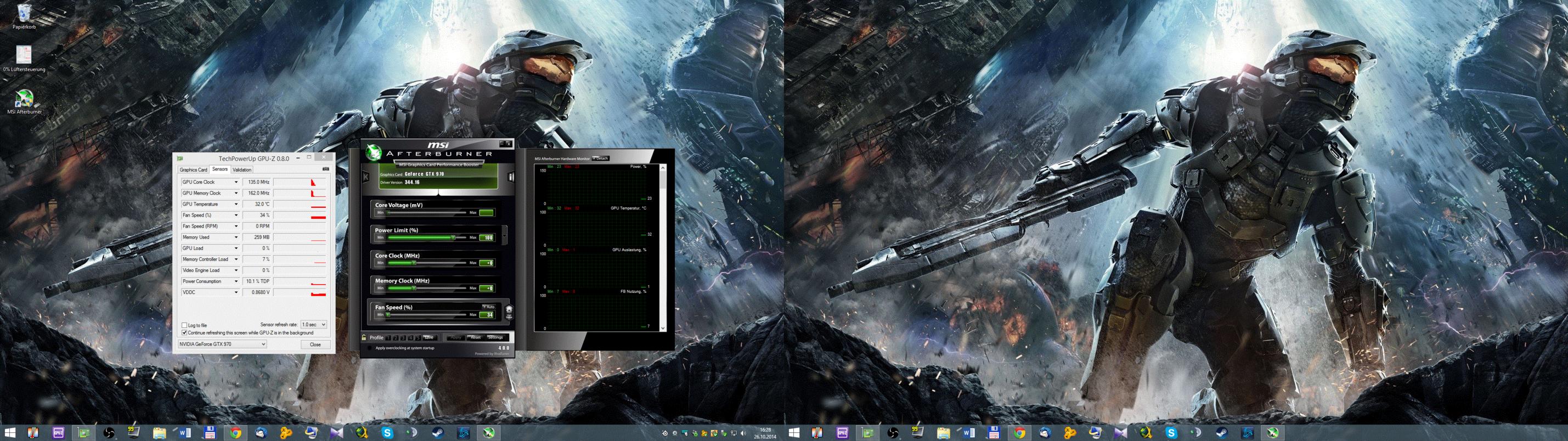Select Afterburner profile slot 3
The width and height of the screenshot is (1568, 441).
[404, 337]
